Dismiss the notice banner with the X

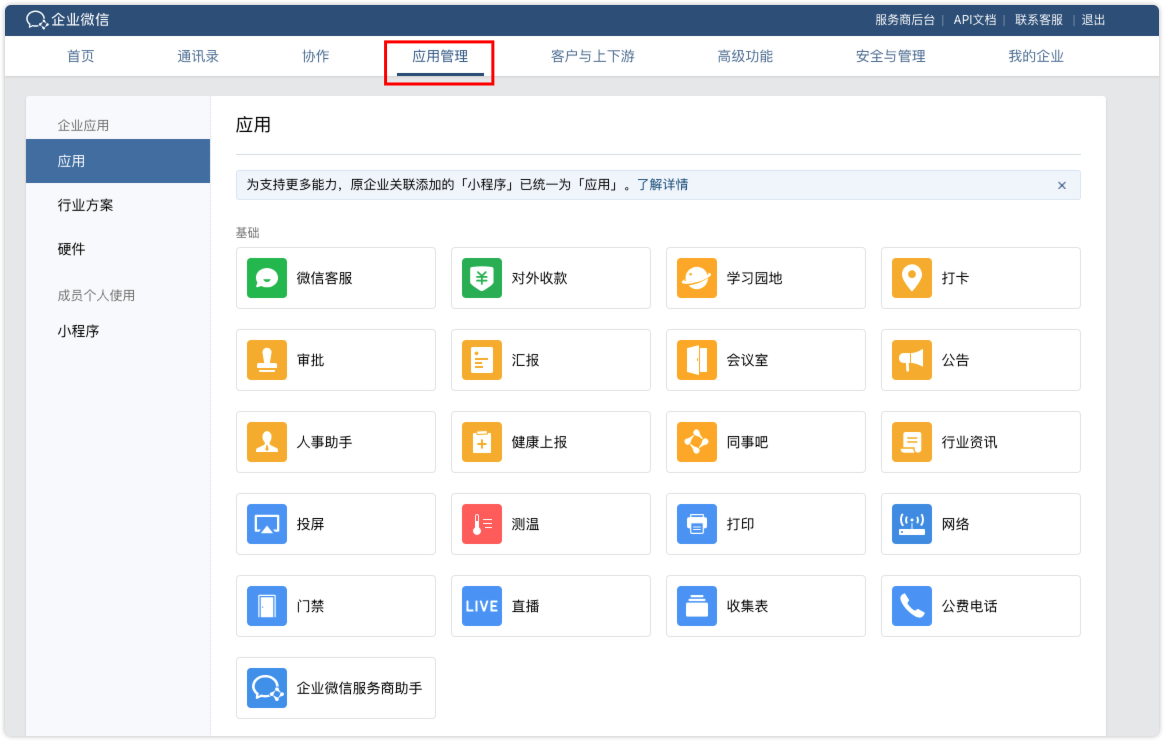click(x=1062, y=186)
